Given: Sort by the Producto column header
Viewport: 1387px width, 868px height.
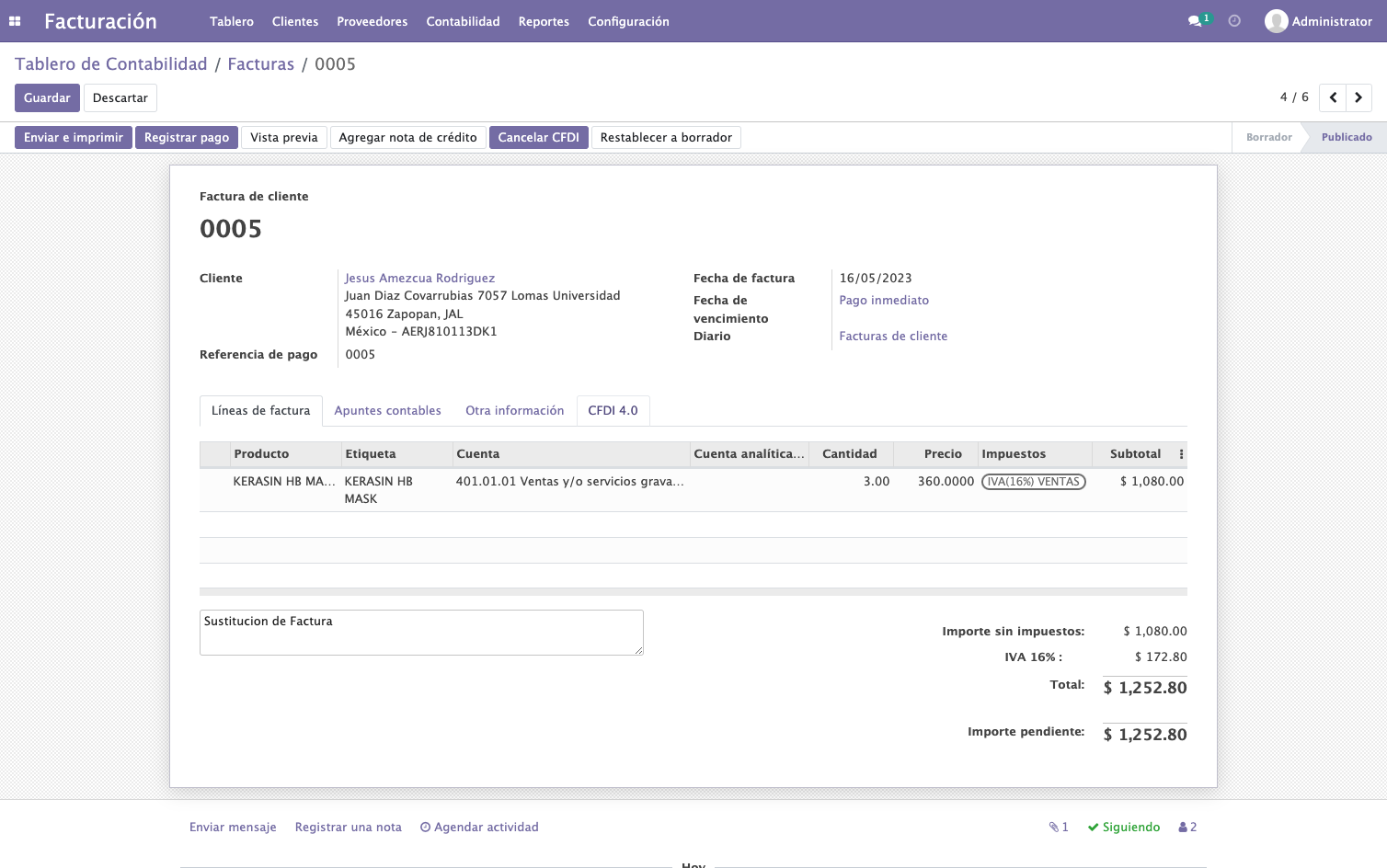Looking at the screenshot, I should 285,454.
